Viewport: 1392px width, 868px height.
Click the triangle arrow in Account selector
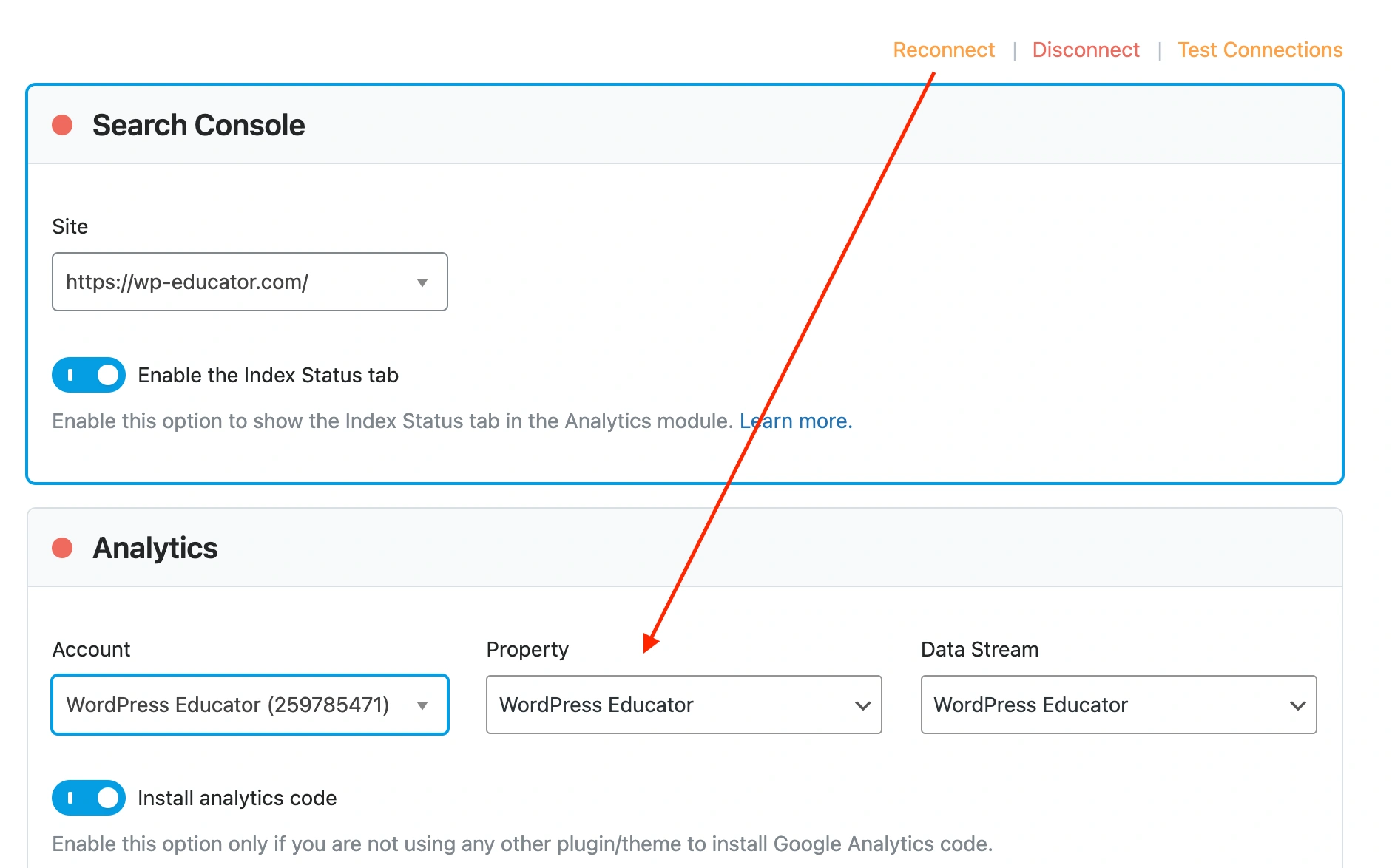[x=422, y=705]
